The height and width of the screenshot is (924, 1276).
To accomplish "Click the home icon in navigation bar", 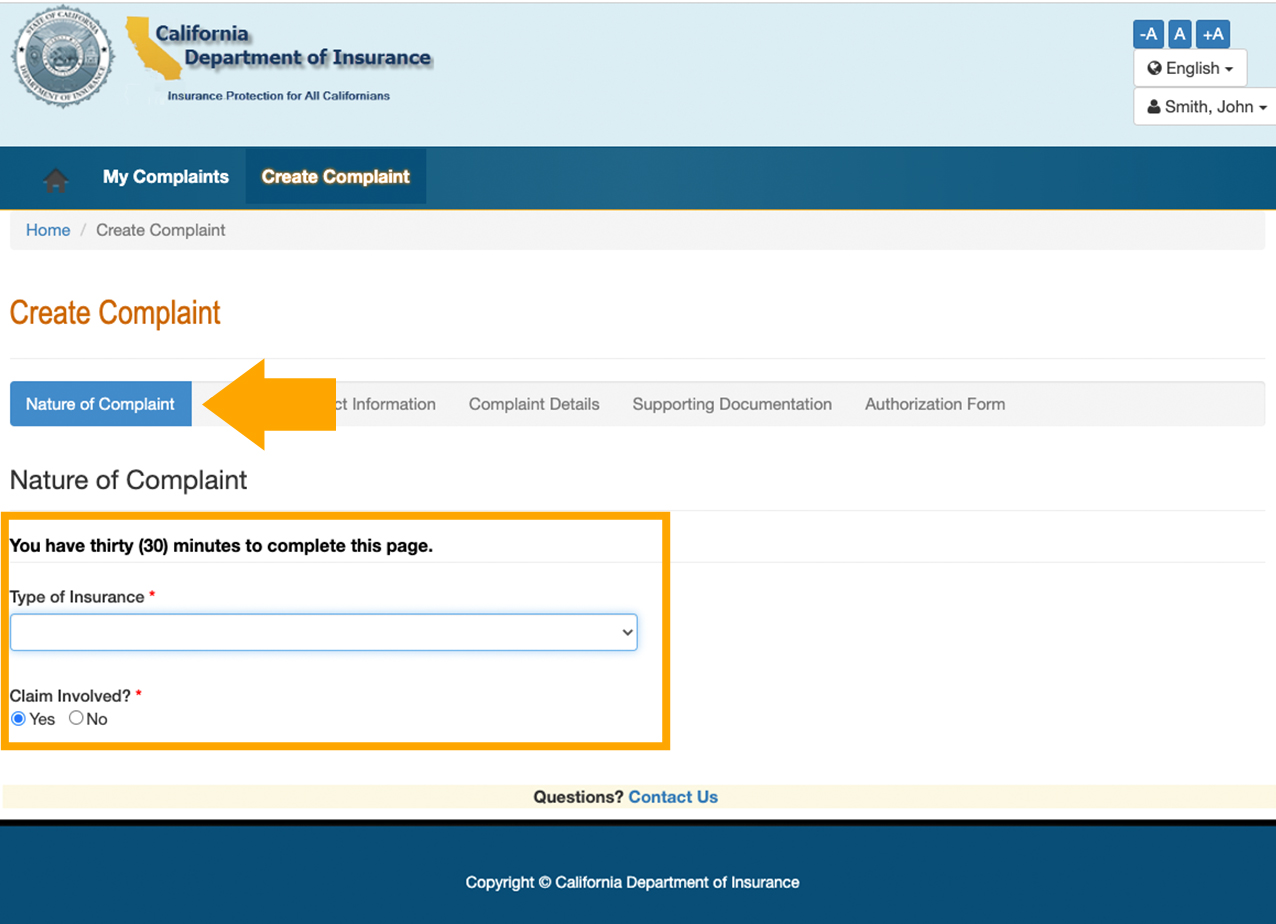I will pos(56,179).
